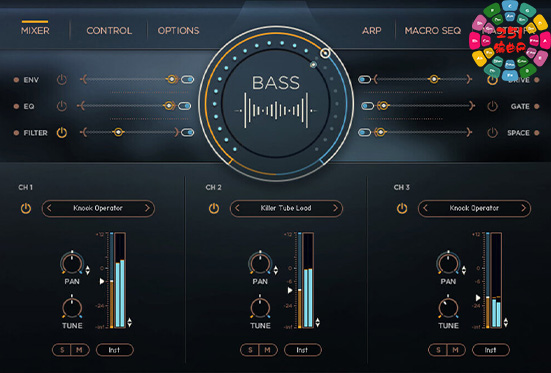Open CH 3 Knock Operator preset name
This screenshot has height=373, width=551.
tap(474, 208)
